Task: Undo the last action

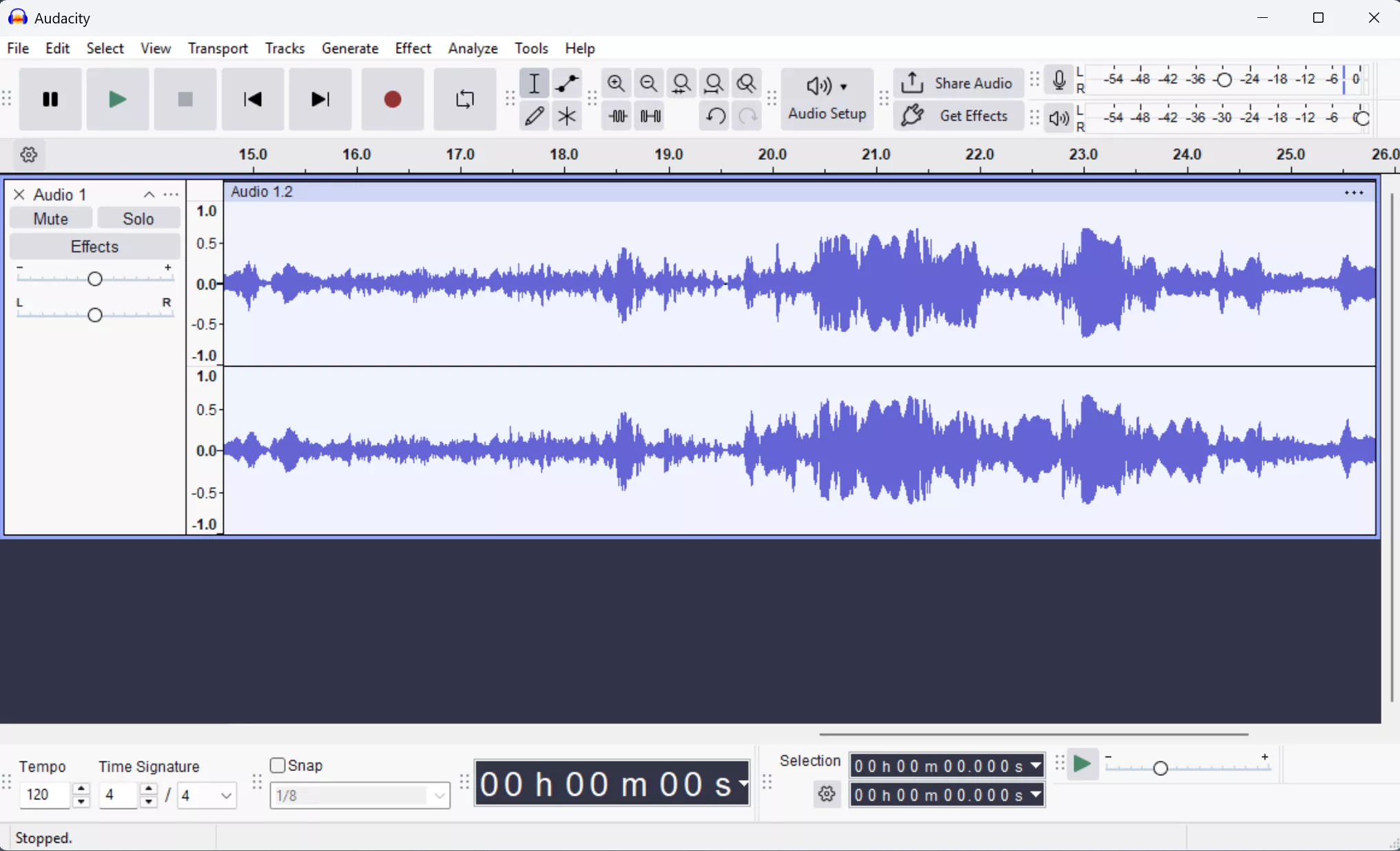Action: coord(714,116)
